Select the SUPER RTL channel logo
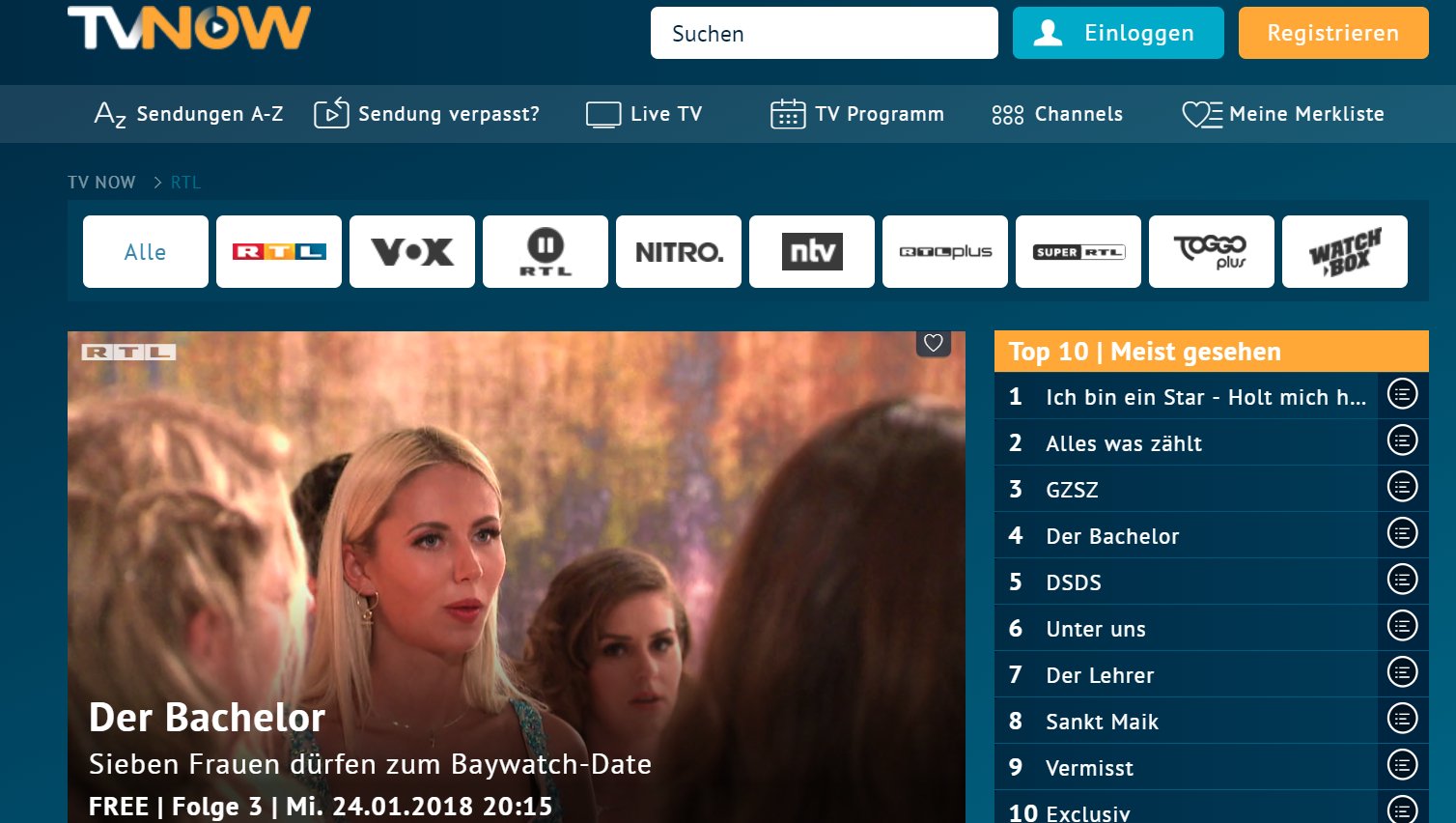Viewport: 1456px width, 823px height. [1078, 251]
